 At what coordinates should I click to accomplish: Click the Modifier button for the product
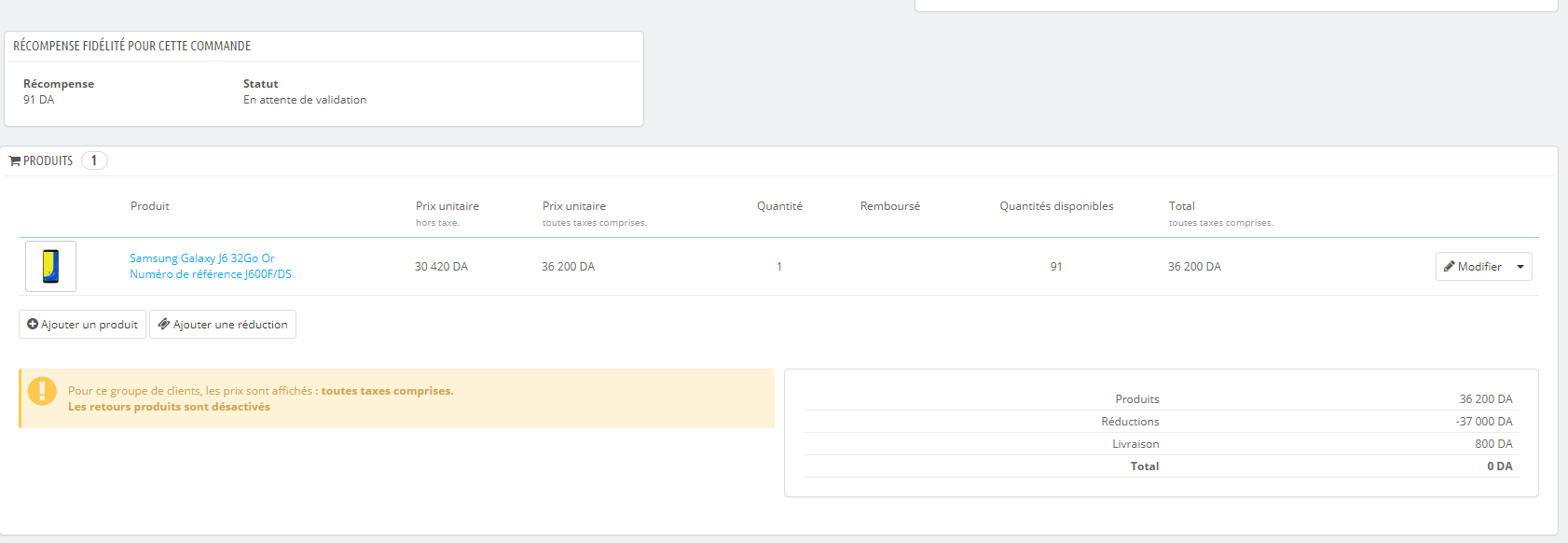(1473, 267)
